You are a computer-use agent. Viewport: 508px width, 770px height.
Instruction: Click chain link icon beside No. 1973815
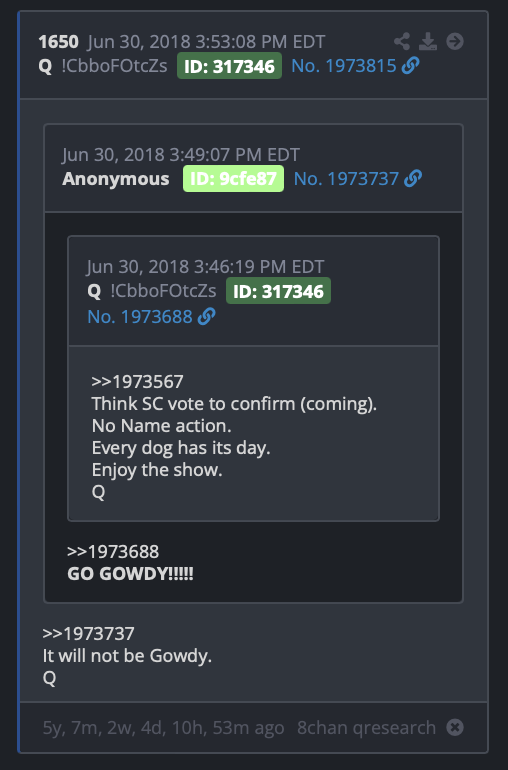[x=411, y=65]
